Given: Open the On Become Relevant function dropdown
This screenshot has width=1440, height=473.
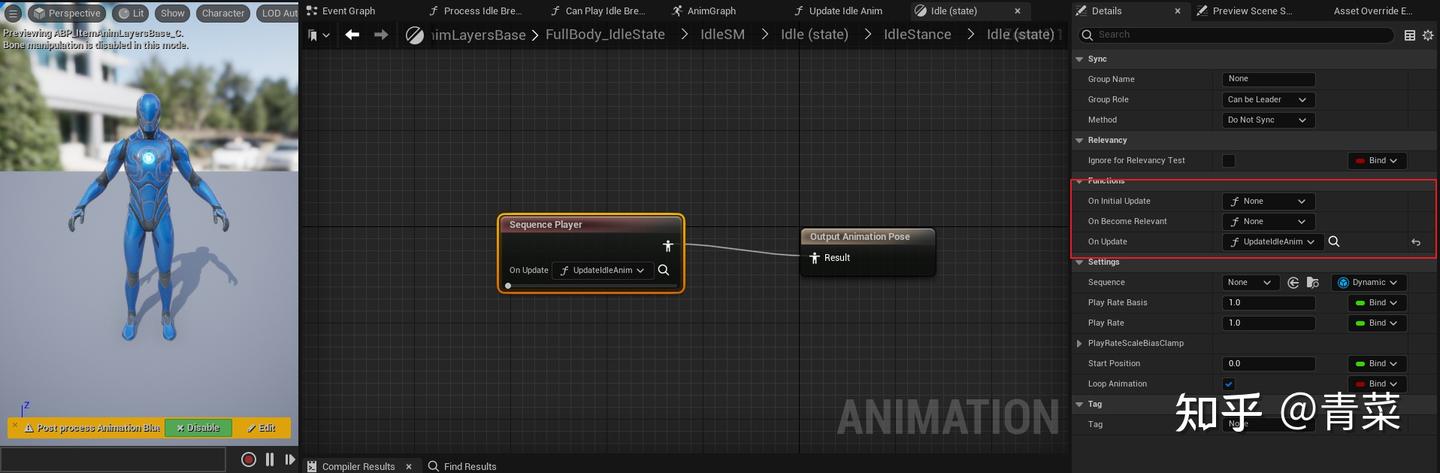Looking at the screenshot, I should click(x=1269, y=221).
